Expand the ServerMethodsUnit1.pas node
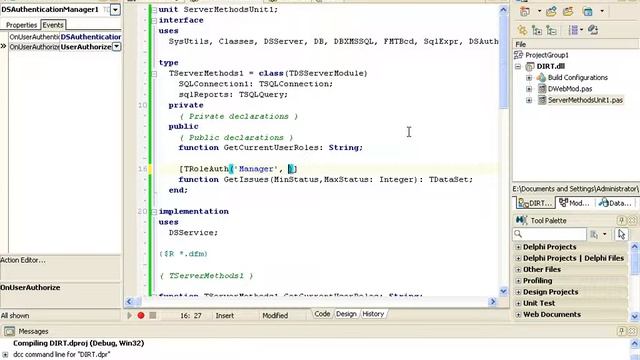Viewport: 640px width, 360px height. (x=529, y=100)
